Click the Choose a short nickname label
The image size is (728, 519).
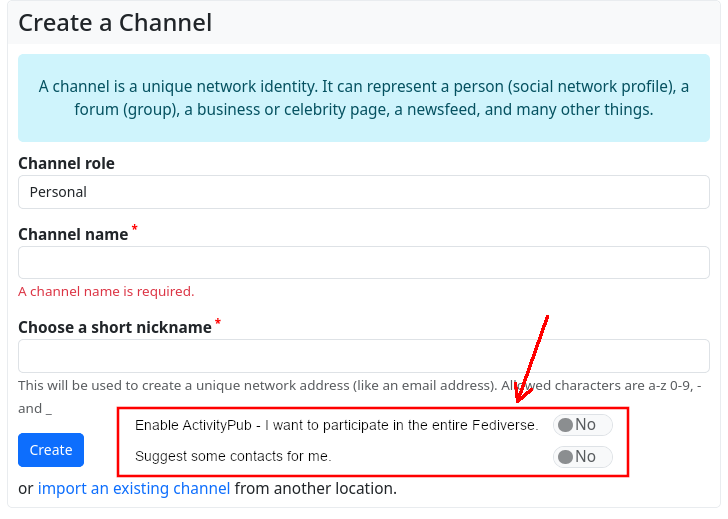[x=115, y=327]
